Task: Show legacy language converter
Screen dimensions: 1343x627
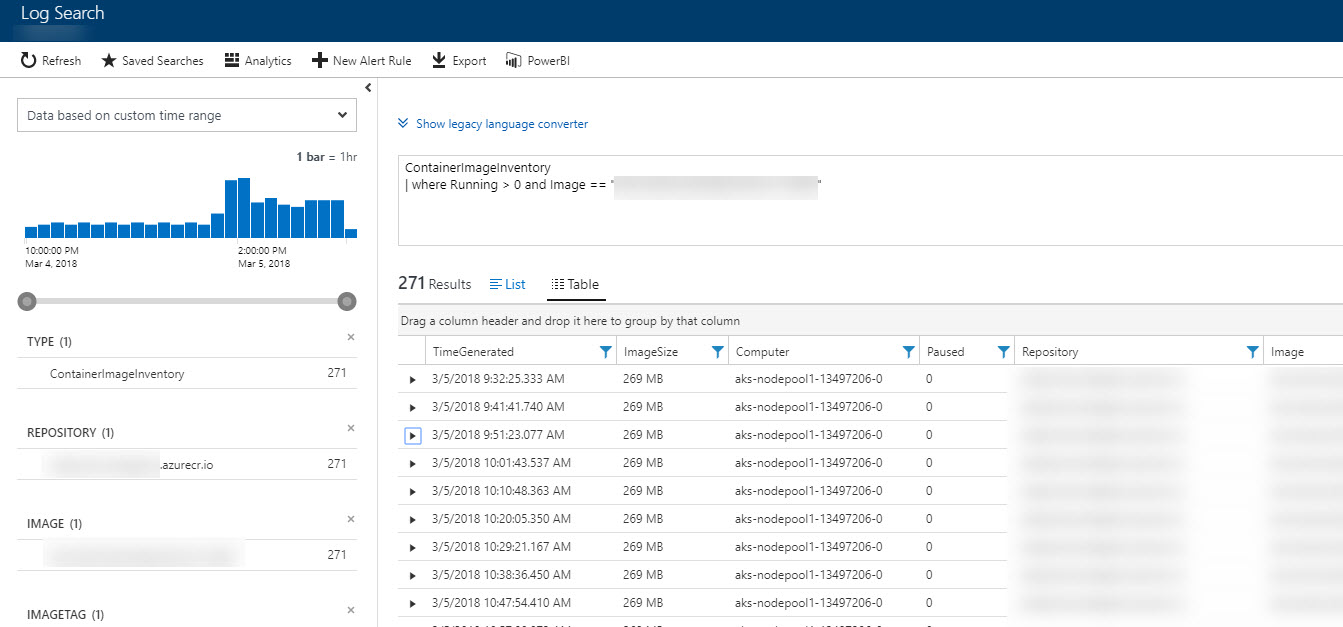Action: click(x=493, y=123)
